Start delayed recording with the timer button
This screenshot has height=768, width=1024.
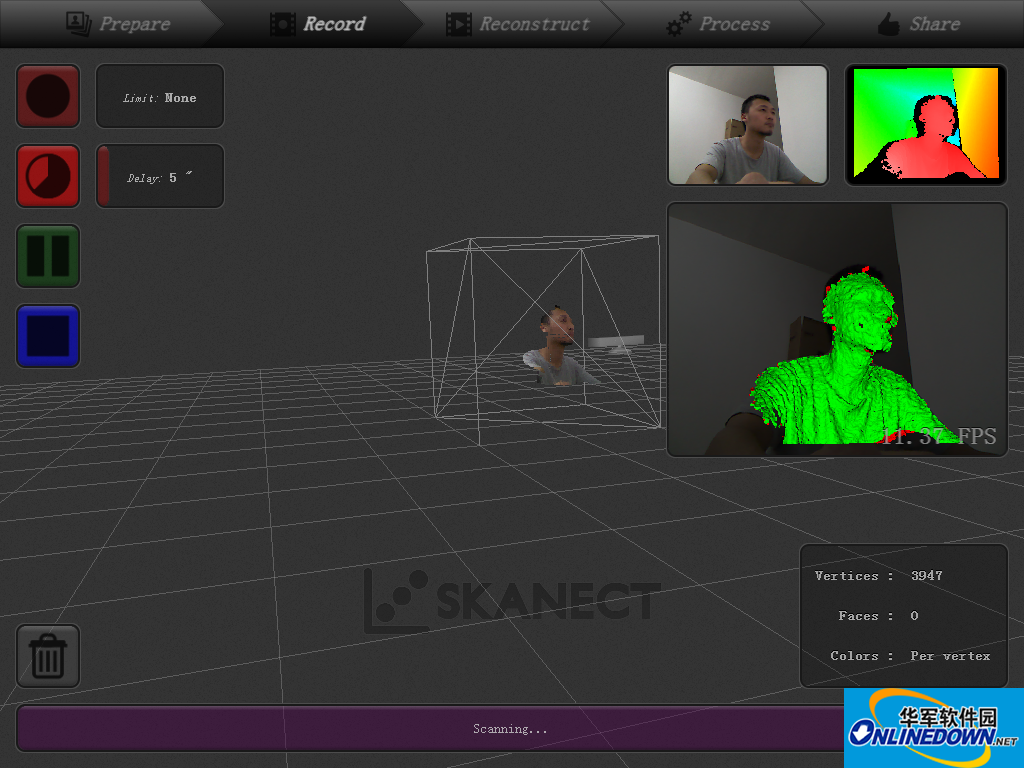click(x=48, y=176)
